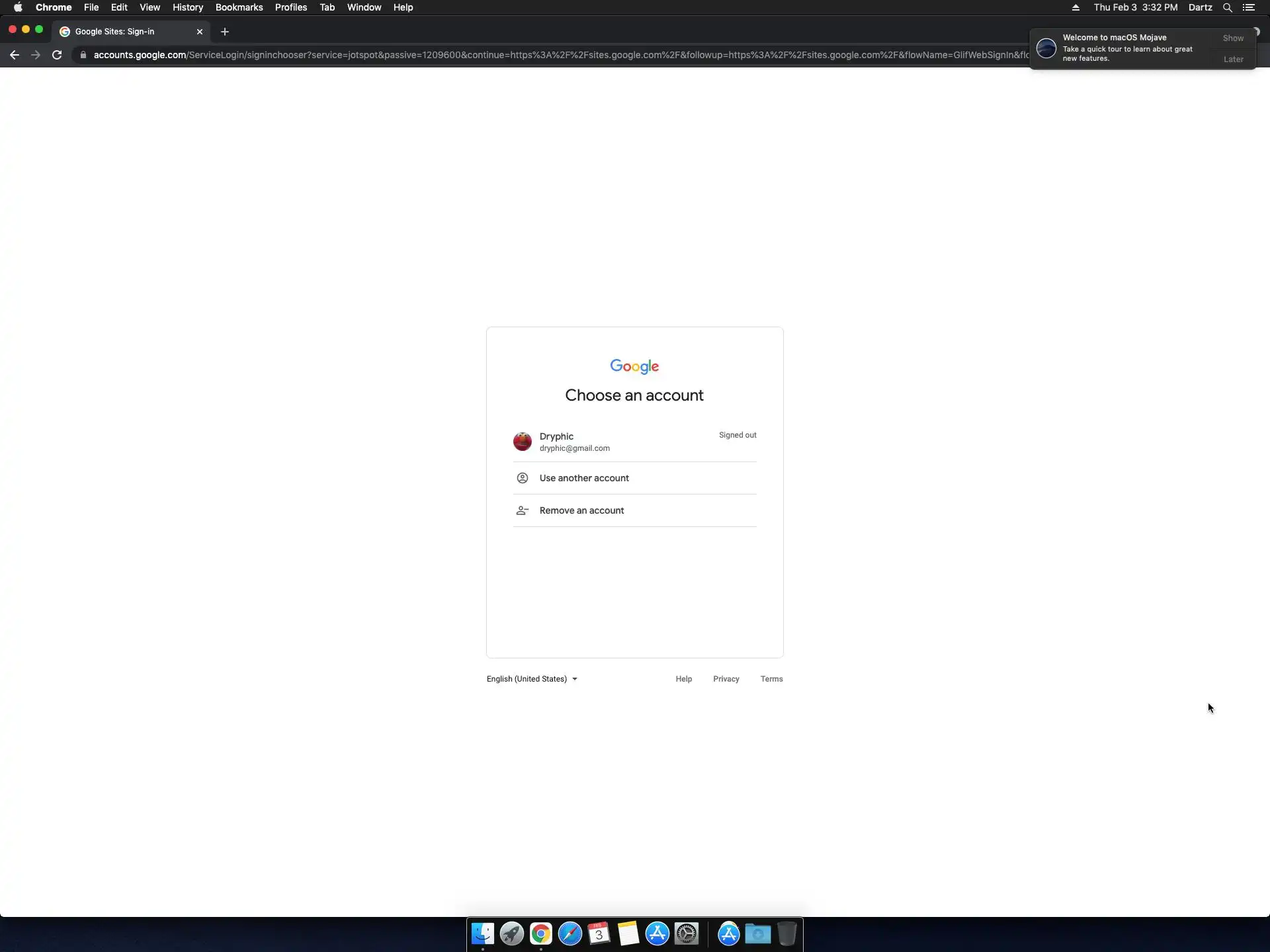
Task: Open Launchpad rocket icon in dock
Action: (x=511, y=933)
